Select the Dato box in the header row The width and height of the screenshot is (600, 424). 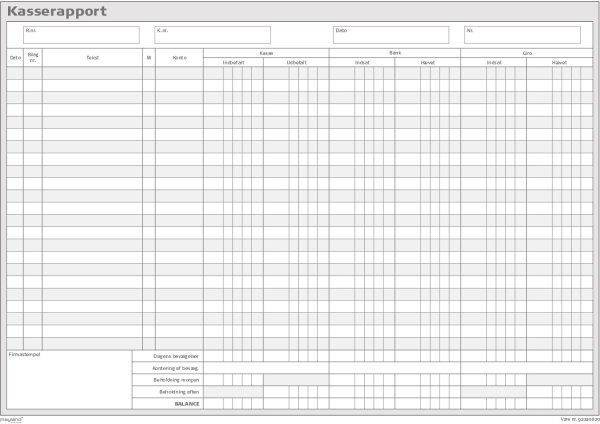click(x=391, y=35)
